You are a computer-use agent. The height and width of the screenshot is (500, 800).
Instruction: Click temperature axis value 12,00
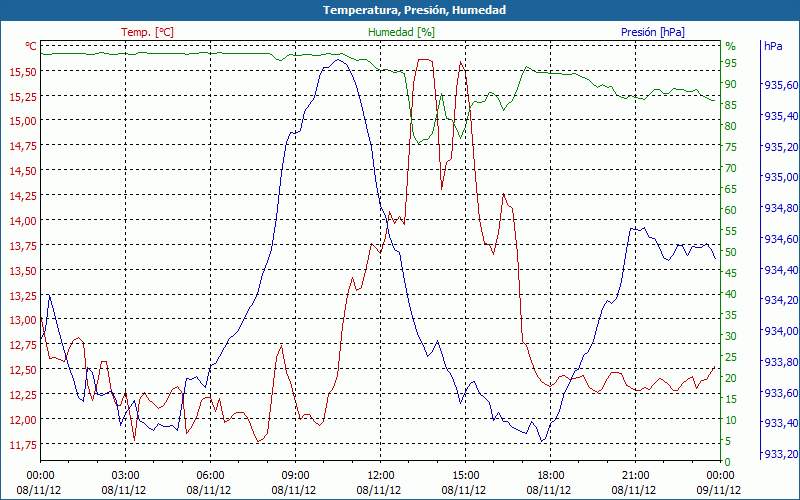23,420
